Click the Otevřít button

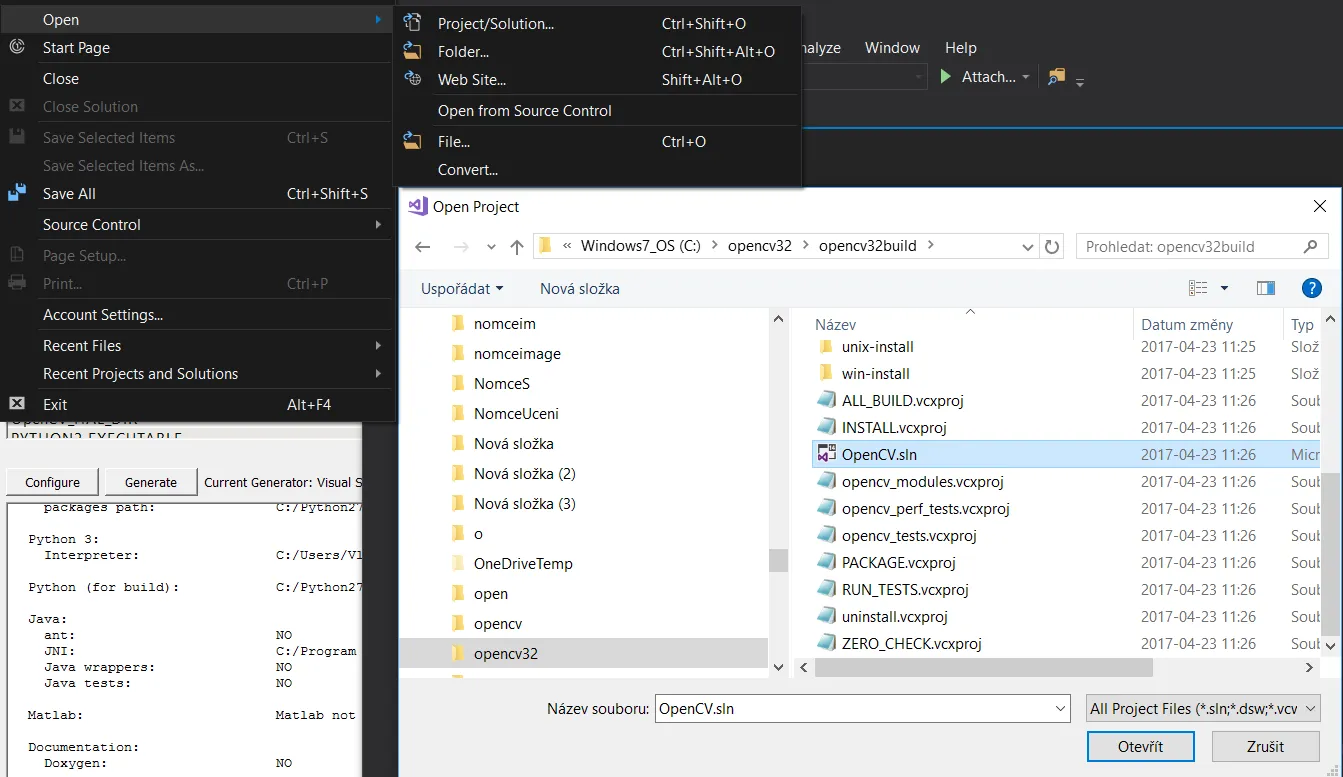click(1140, 746)
